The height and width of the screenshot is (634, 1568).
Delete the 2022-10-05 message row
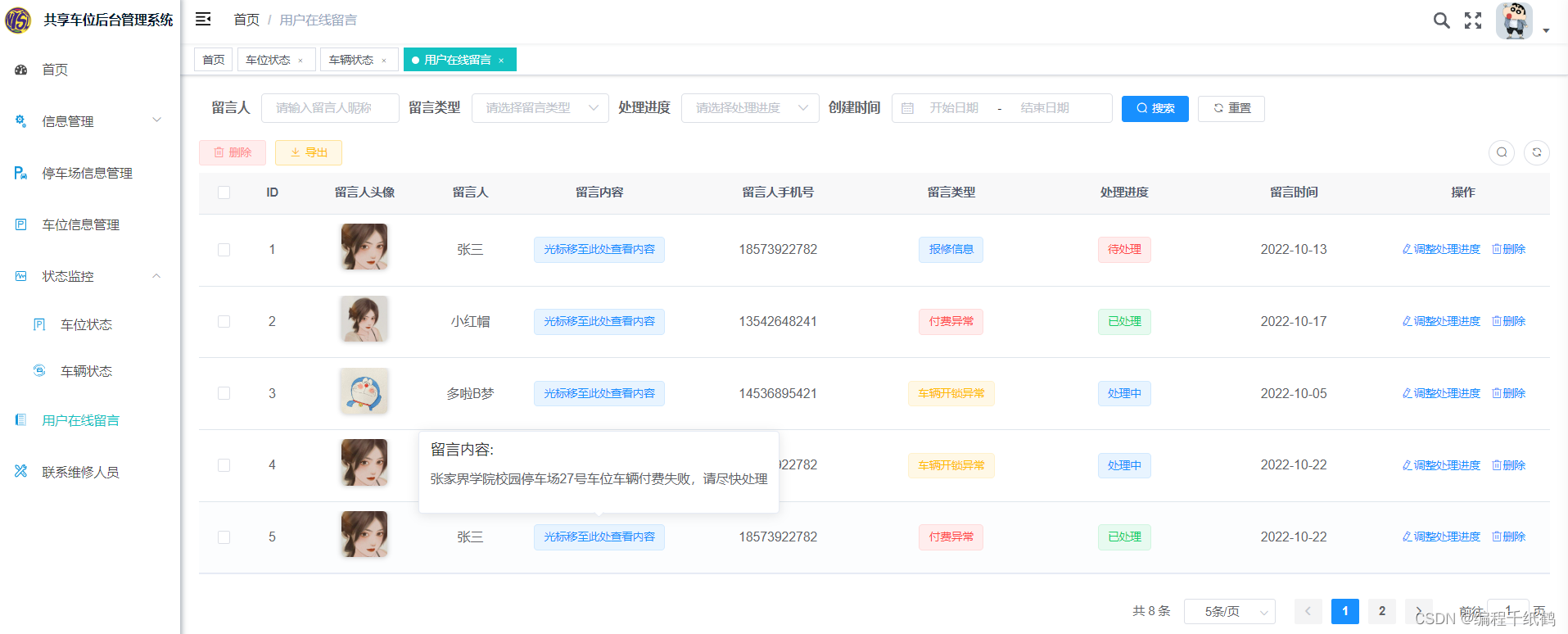[1508, 393]
